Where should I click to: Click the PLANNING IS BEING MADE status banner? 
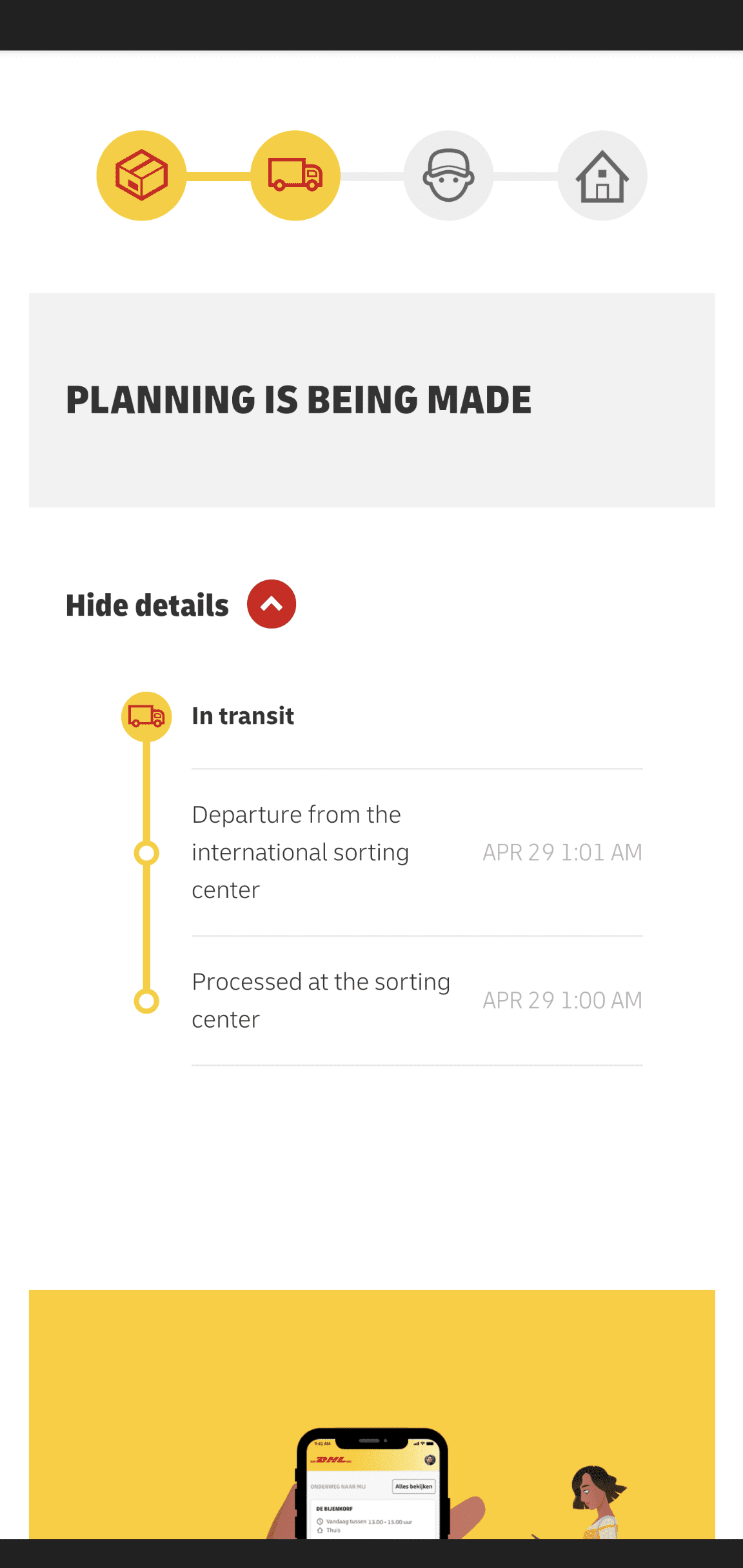click(x=371, y=400)
